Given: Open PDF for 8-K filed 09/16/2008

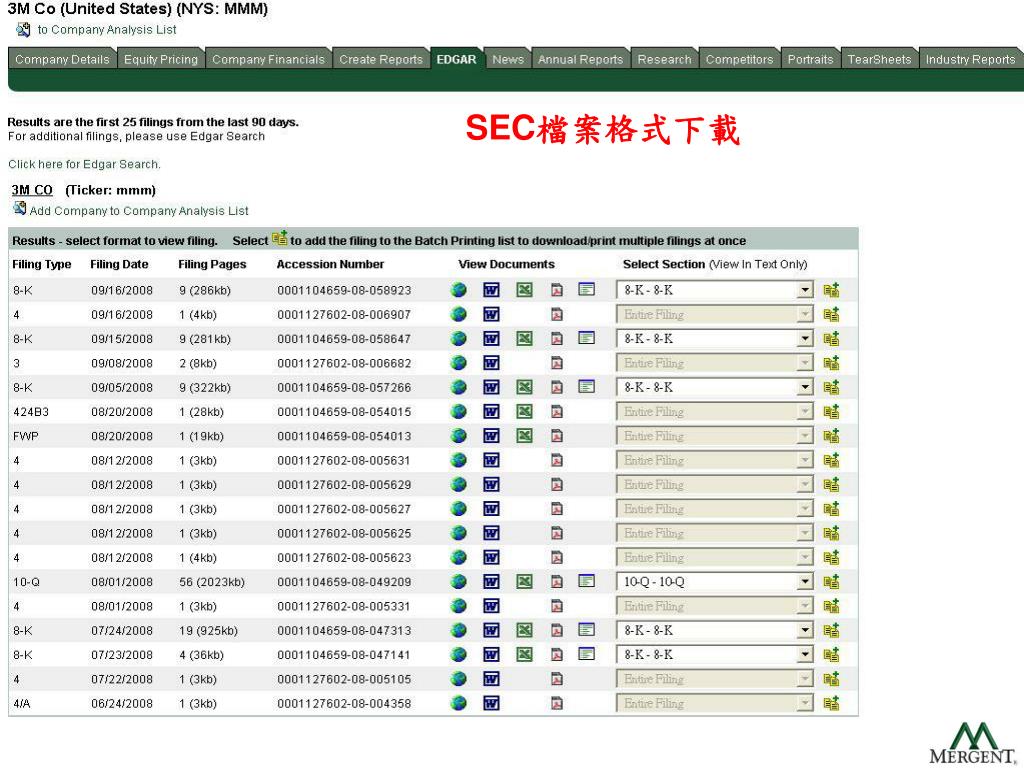Looking at the screenshot, I should pyautogui.click(x=556, y=290).
